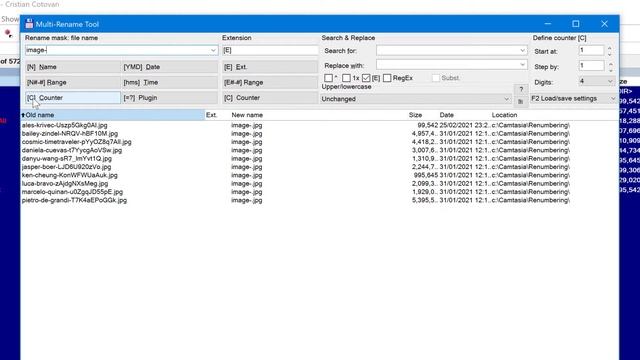Screen dimensions: 640x360
Task: Sort by the Old name column header
Action: [x=113, y=115]
